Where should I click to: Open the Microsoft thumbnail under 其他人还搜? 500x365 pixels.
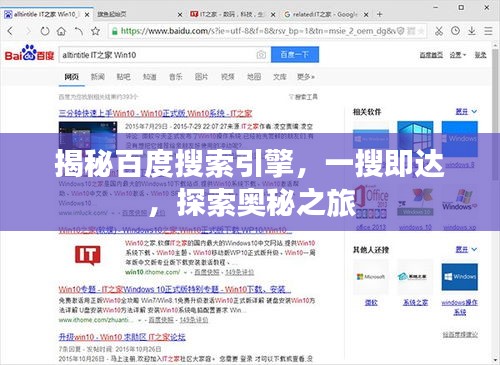pyautogui.click(x=371, y=277)
